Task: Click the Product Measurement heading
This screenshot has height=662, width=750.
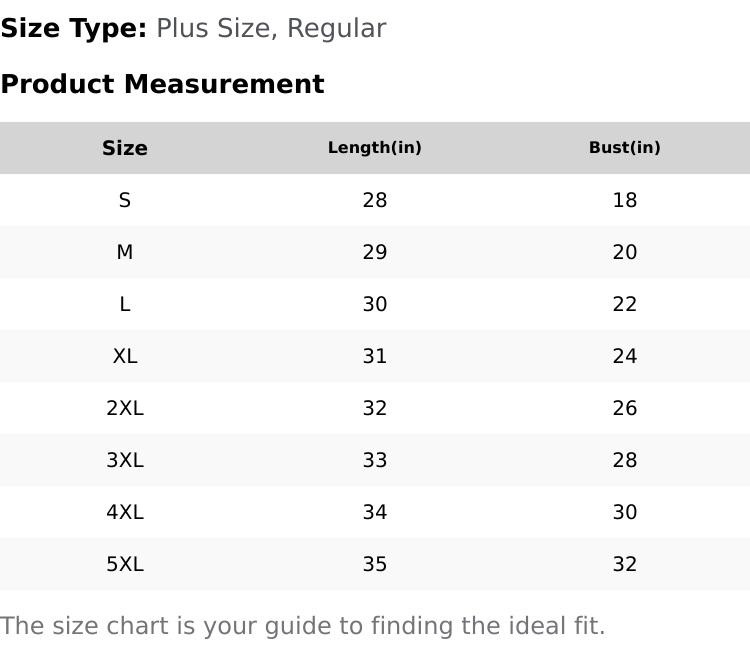Action: [162, 84]
